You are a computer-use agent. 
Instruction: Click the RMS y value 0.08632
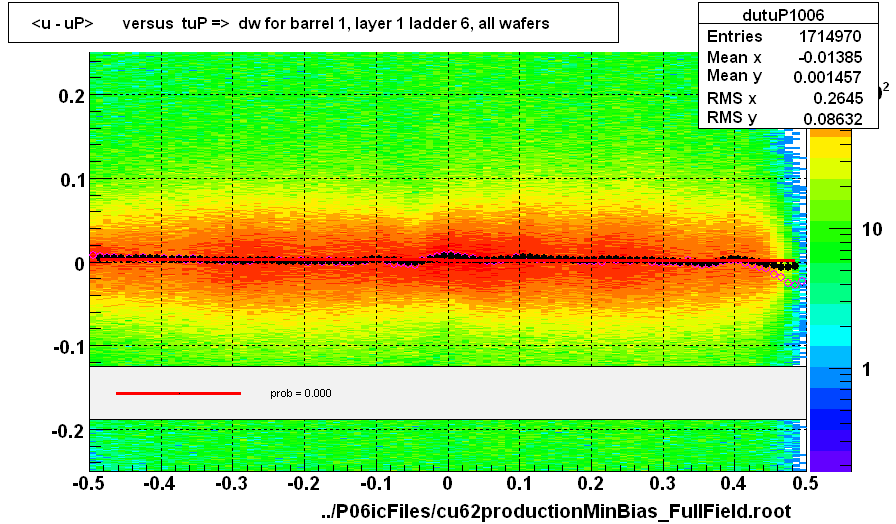832,118
